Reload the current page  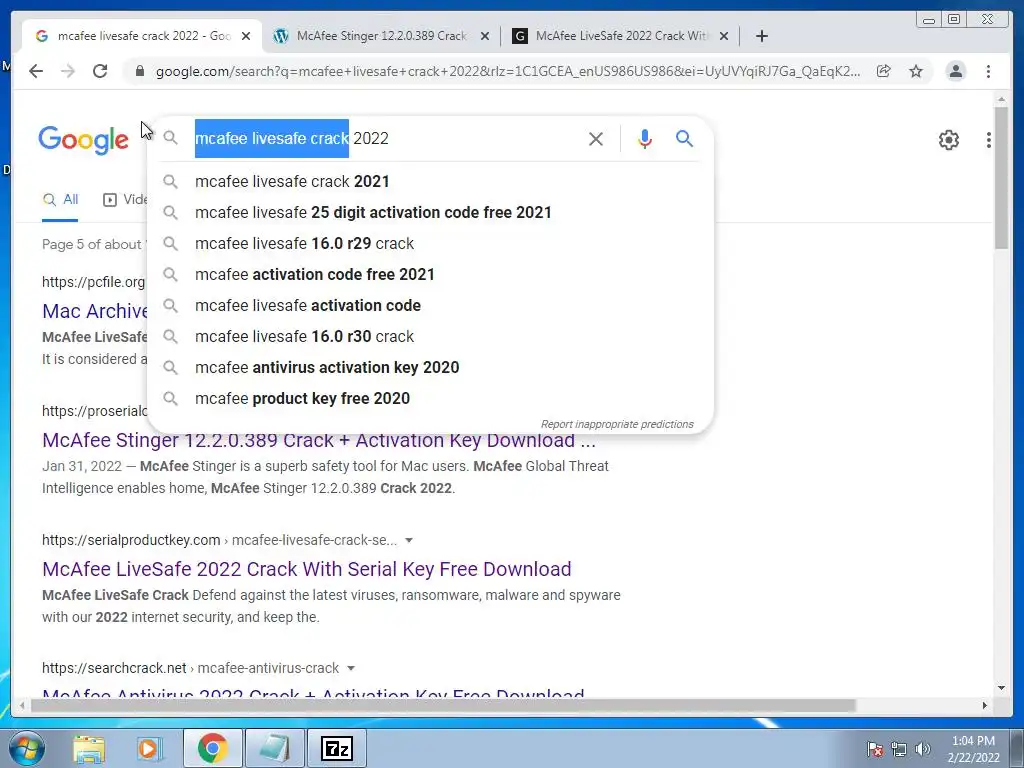pos(100,71)
